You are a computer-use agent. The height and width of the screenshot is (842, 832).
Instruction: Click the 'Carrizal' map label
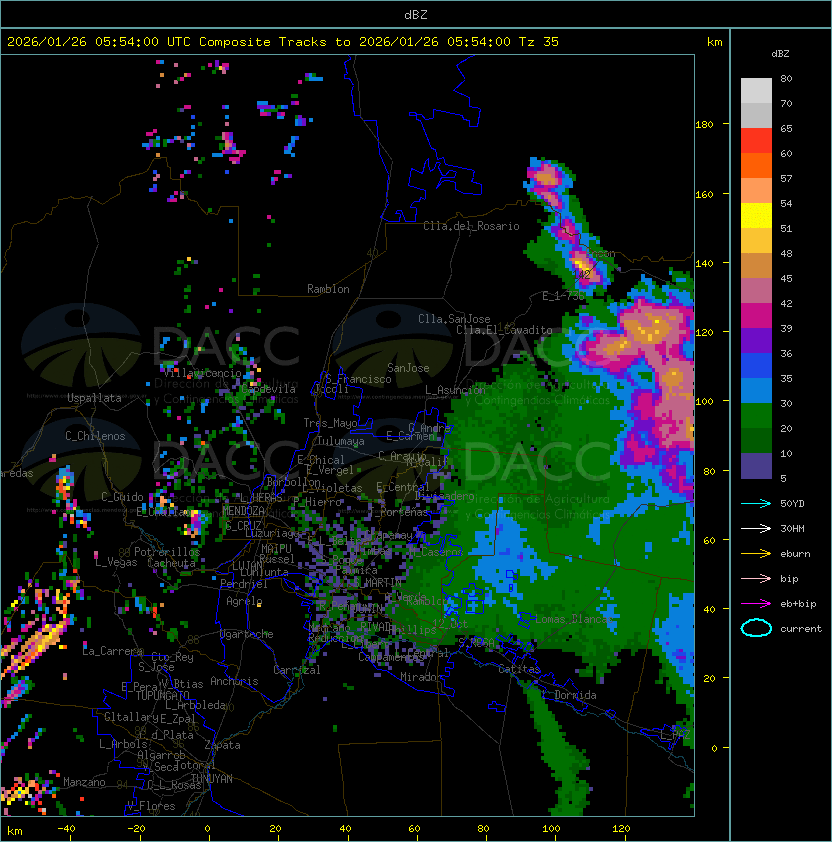click(x=296, y=670)
